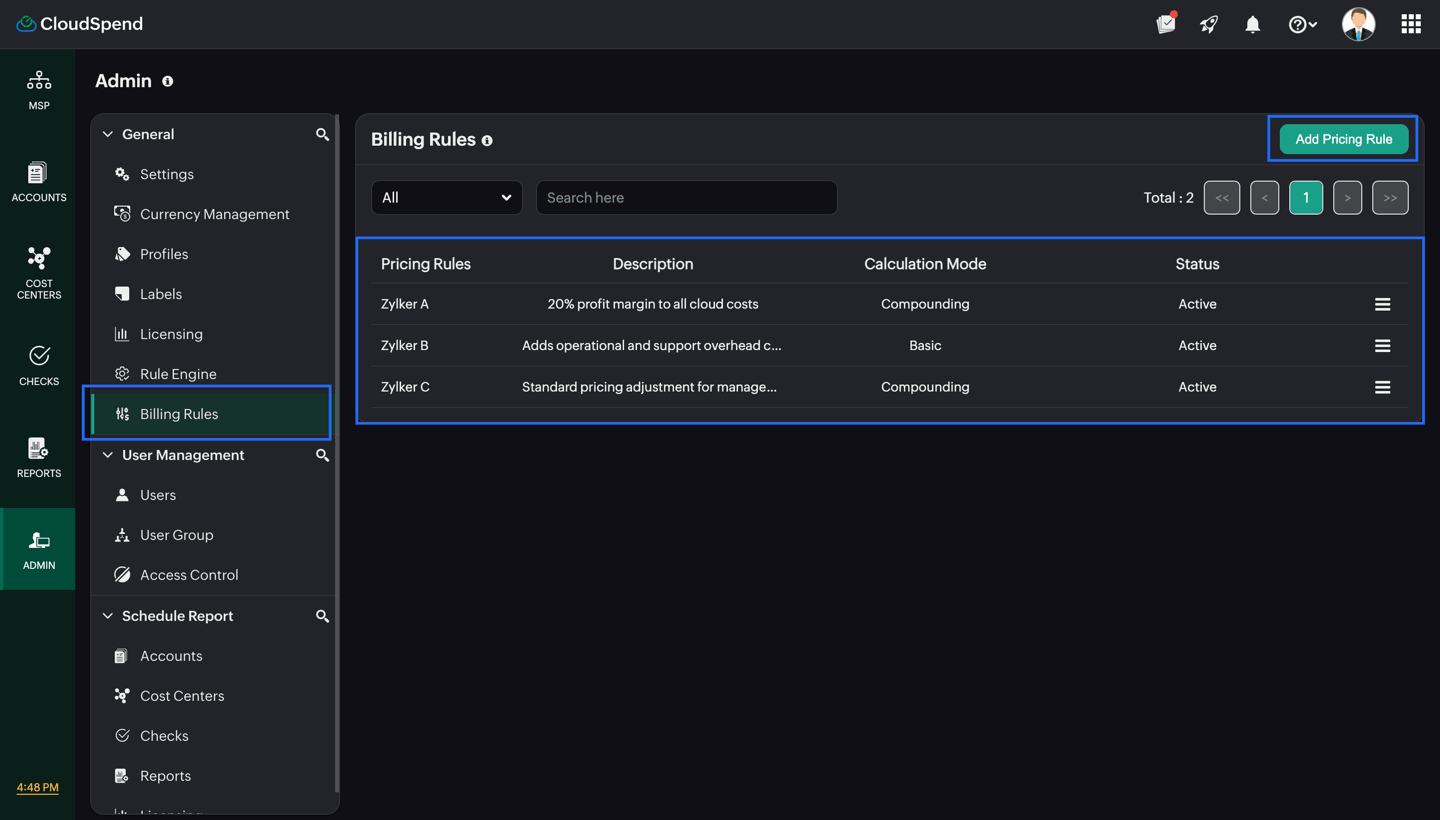The height and width of the screenshot is (820, 1440).
Task: Click the info icon beside Admin title
Action: click(168, 81)
